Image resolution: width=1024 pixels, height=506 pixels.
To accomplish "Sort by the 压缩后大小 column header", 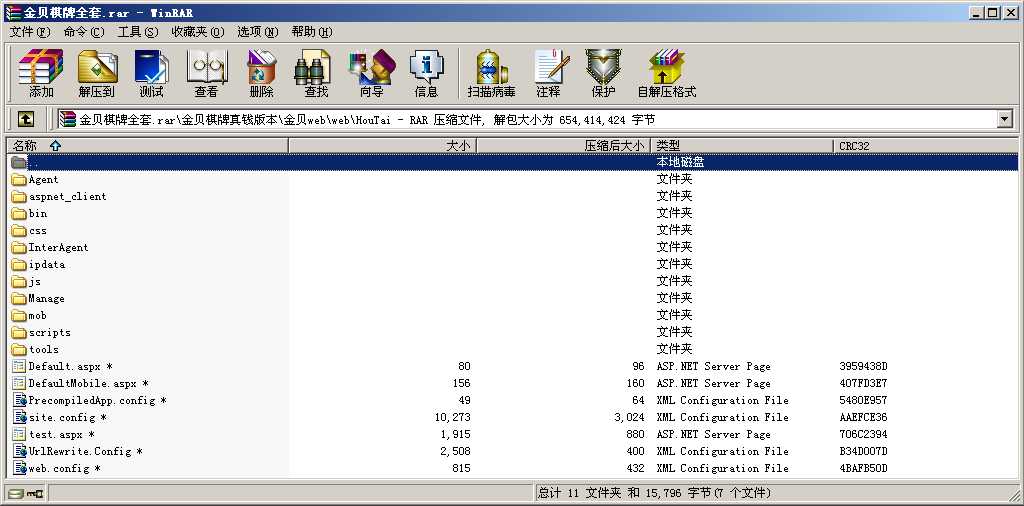I will 563,146.
